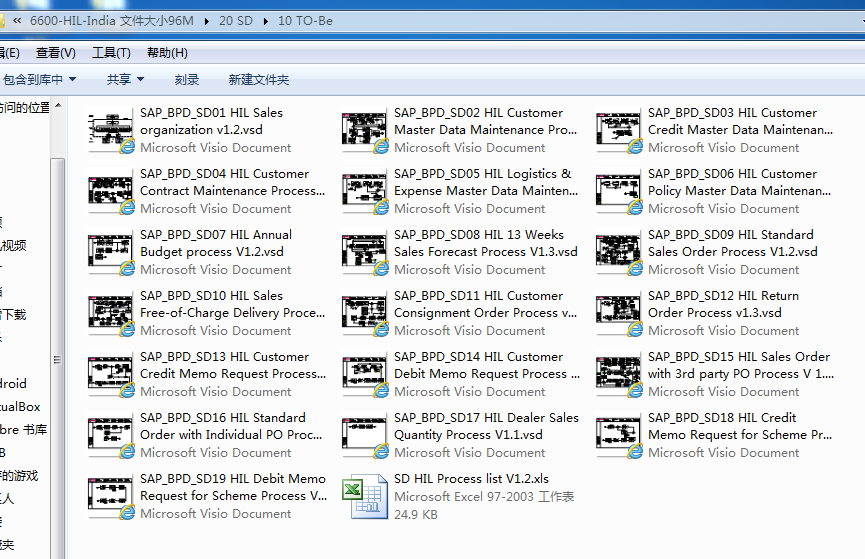Go to 6600-HIL-India folder in address bar
Image resolution: width=865 pixels, height=559 pixels.
(112, 21)
